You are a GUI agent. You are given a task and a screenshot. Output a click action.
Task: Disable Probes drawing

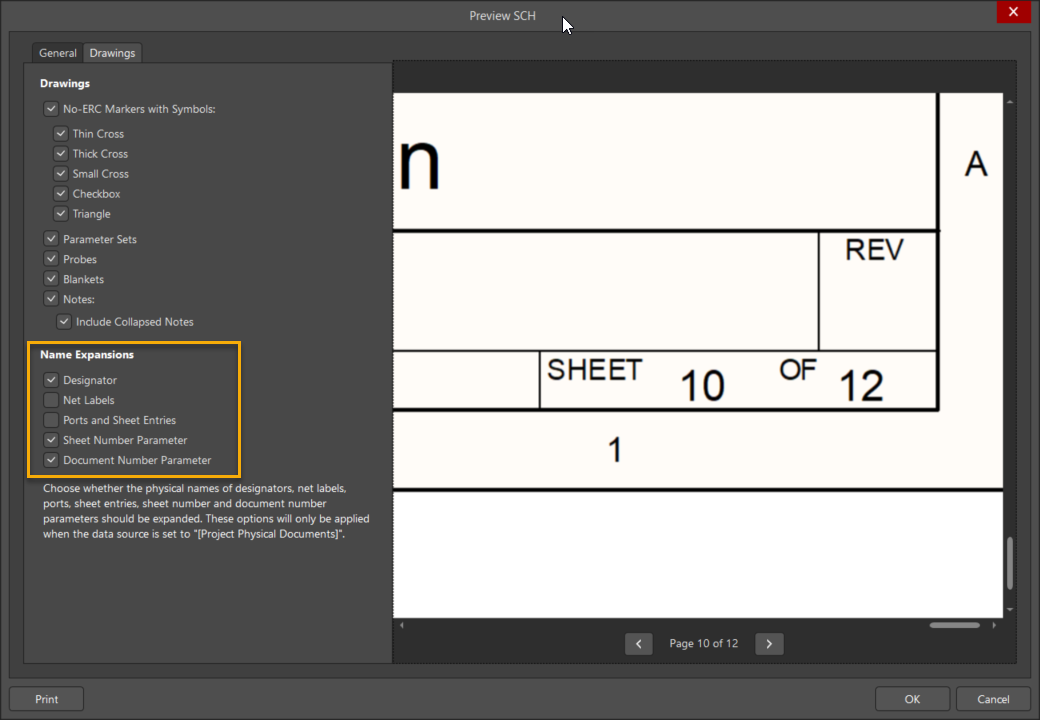[51, 259]
